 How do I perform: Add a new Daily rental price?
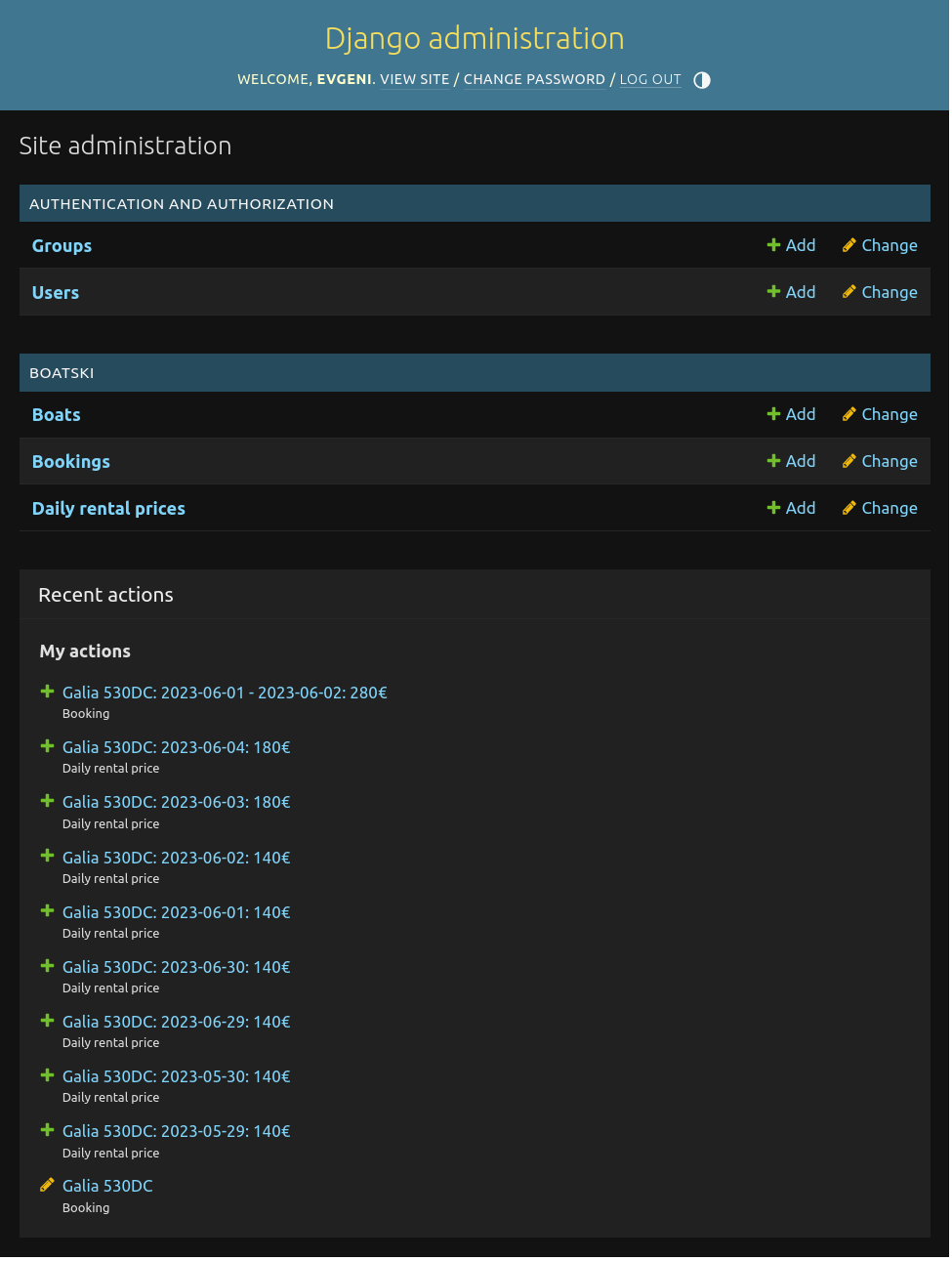point(792,508)
